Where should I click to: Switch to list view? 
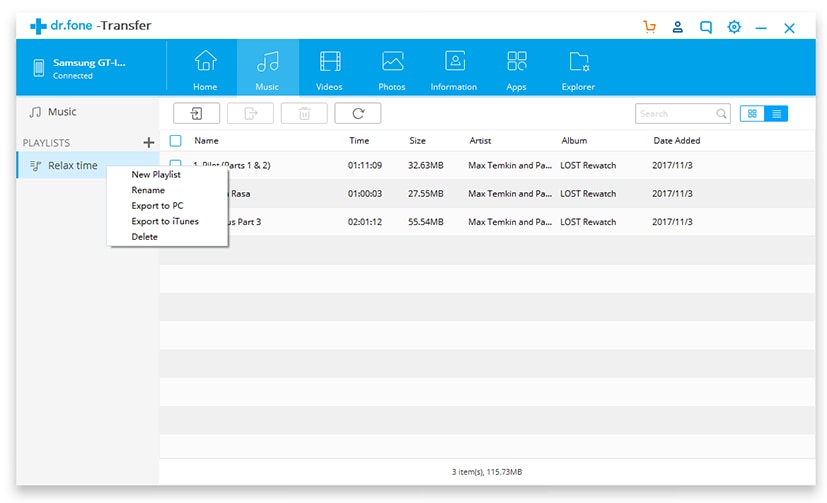(x=776, y=113)
